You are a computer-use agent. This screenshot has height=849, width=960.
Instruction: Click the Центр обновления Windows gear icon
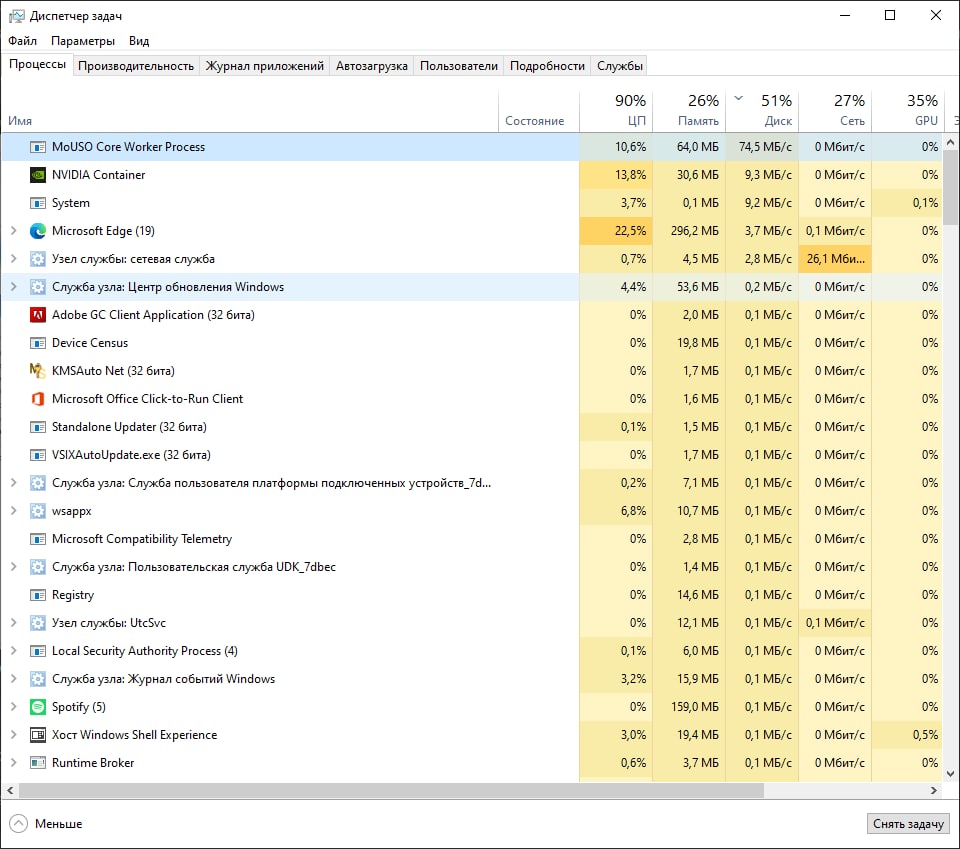click(38, 287)
